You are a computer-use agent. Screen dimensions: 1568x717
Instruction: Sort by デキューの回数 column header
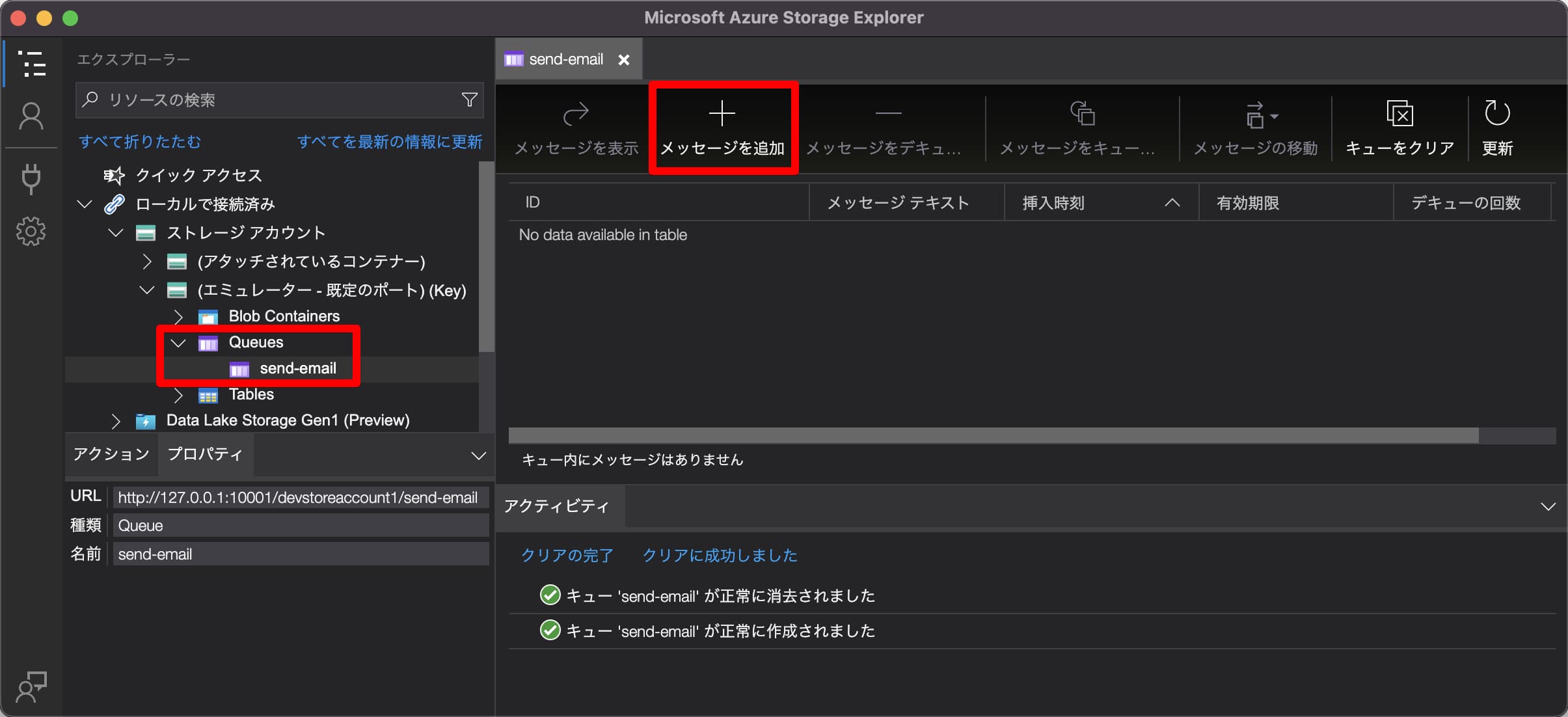[1473, 202]
